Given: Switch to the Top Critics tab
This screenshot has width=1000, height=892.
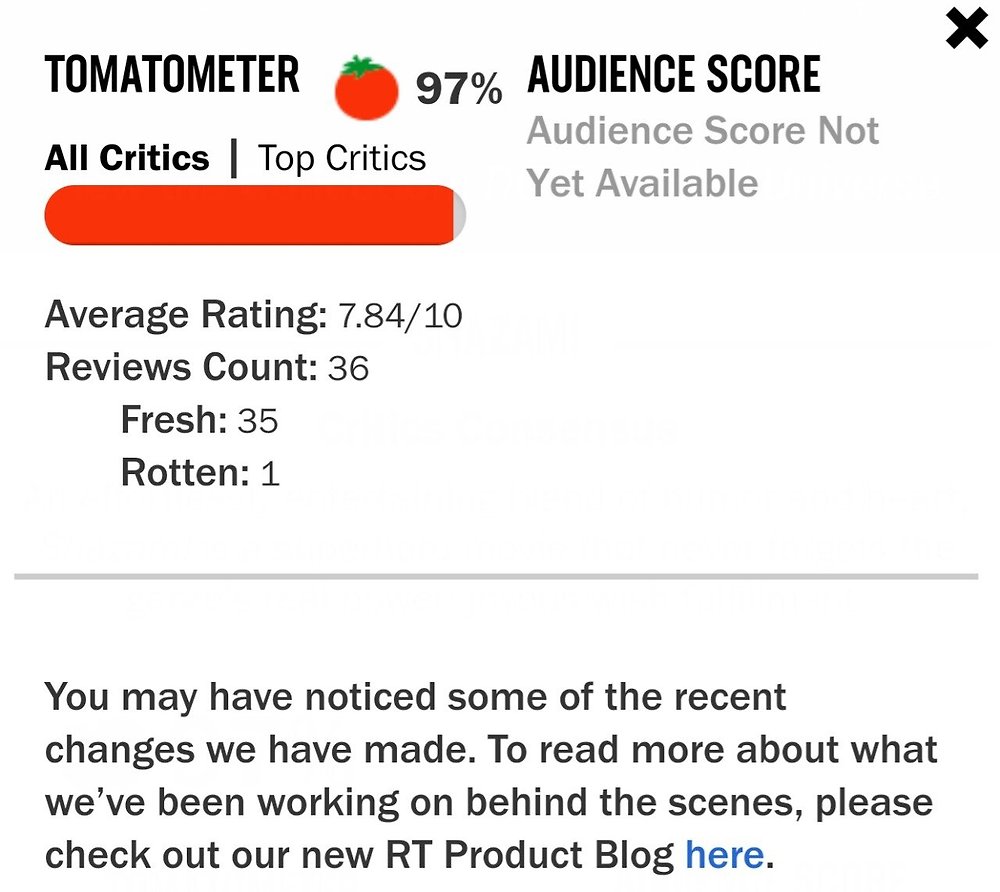Looking at the screenshot, I should click(x=341, y=158).
